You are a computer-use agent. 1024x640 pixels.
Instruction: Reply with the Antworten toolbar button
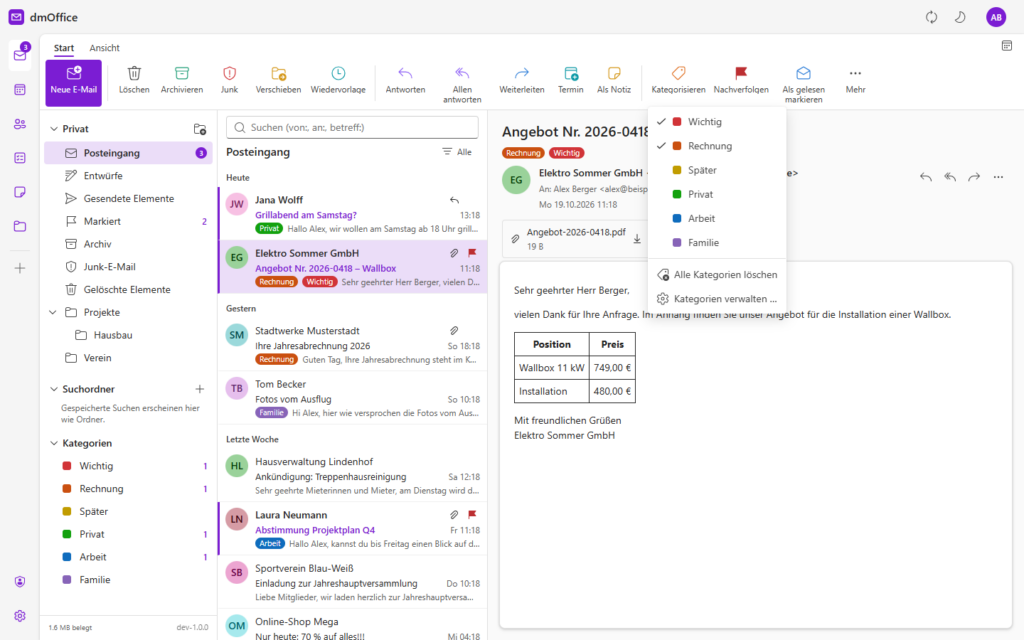tap(405, 80)
